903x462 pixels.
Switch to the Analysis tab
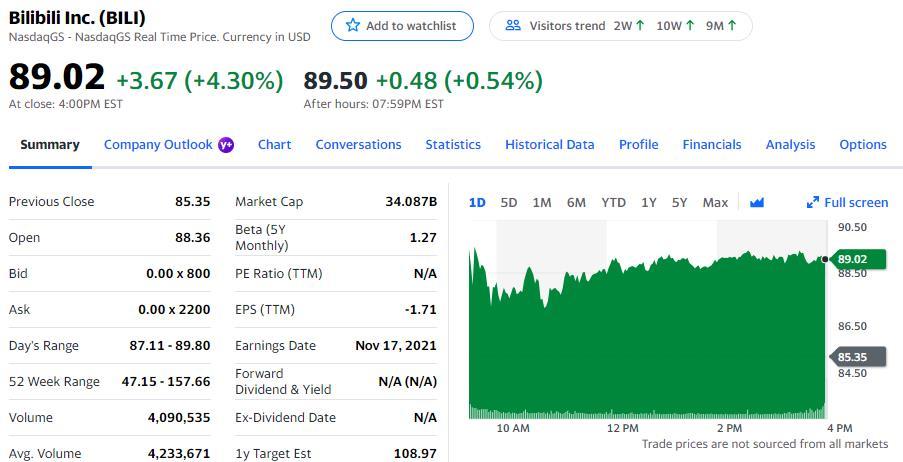pyautogui.click(x=790, y=145)
